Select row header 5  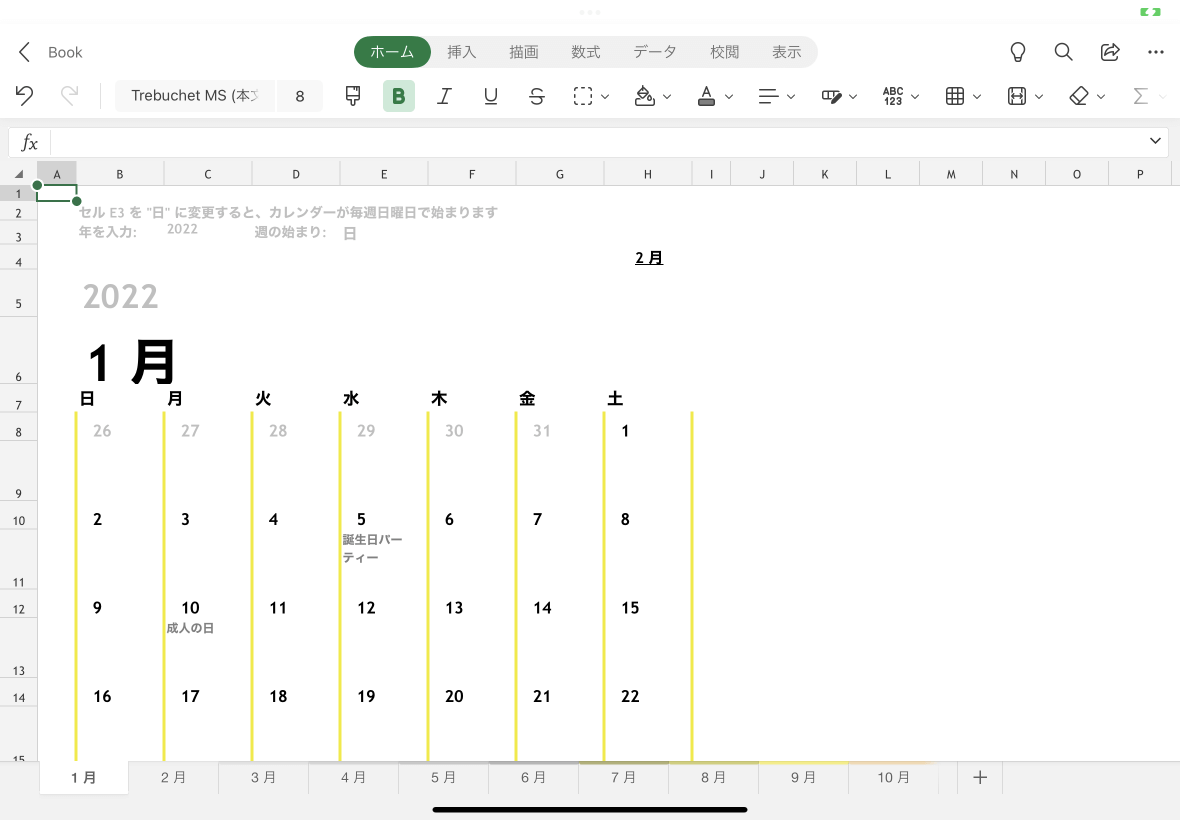coord(19,294)
